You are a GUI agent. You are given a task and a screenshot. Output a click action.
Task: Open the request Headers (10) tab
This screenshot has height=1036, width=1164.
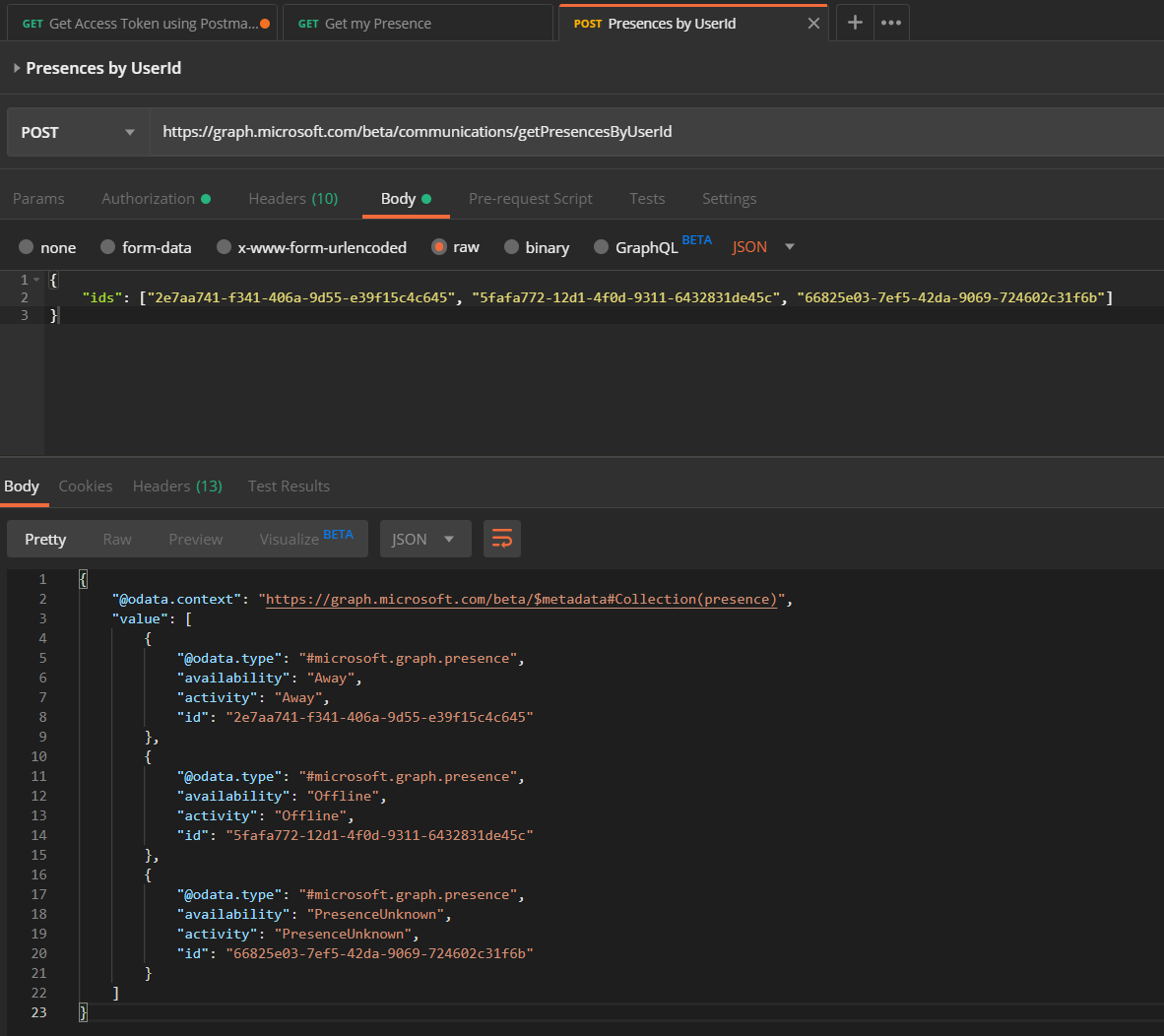pos(292,199)
